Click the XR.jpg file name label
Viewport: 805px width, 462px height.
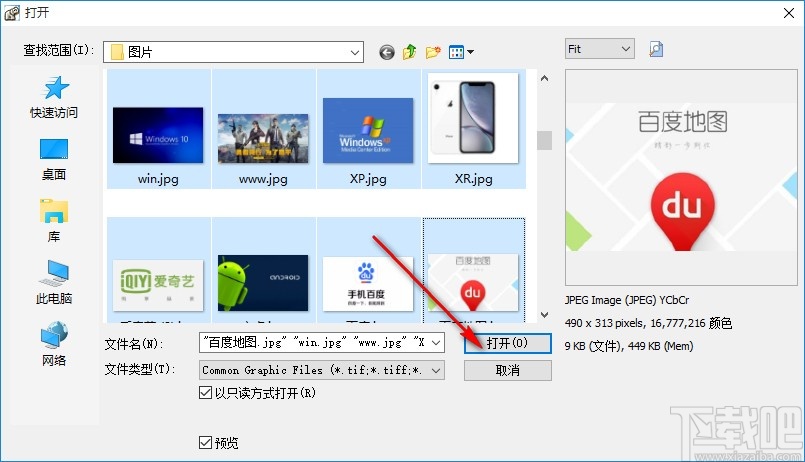pyautogui.click(x=473, y=179)
